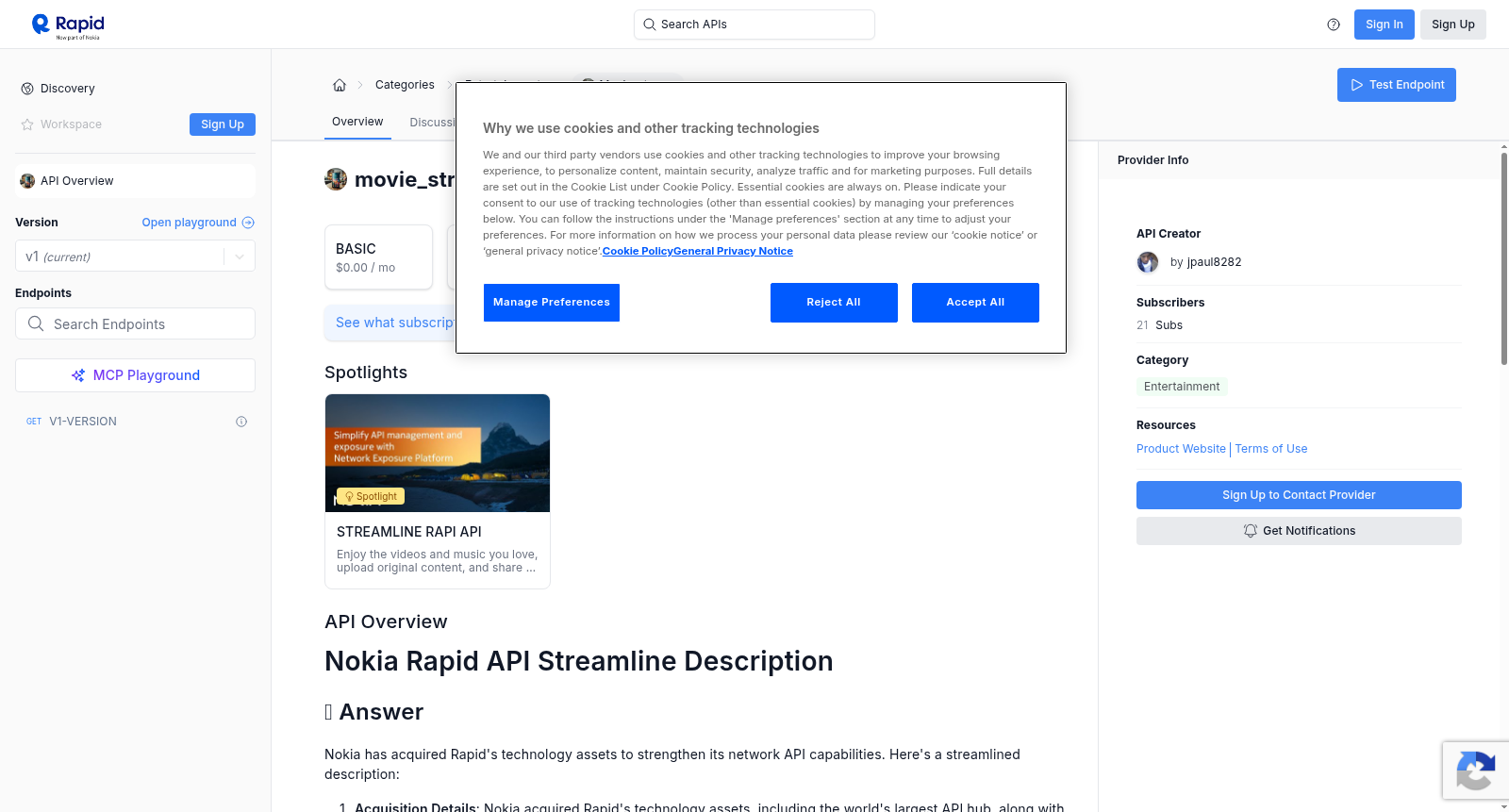
Task: Open Categories breadcrumb
Action: pyautogui.click(x=405, y=85)
